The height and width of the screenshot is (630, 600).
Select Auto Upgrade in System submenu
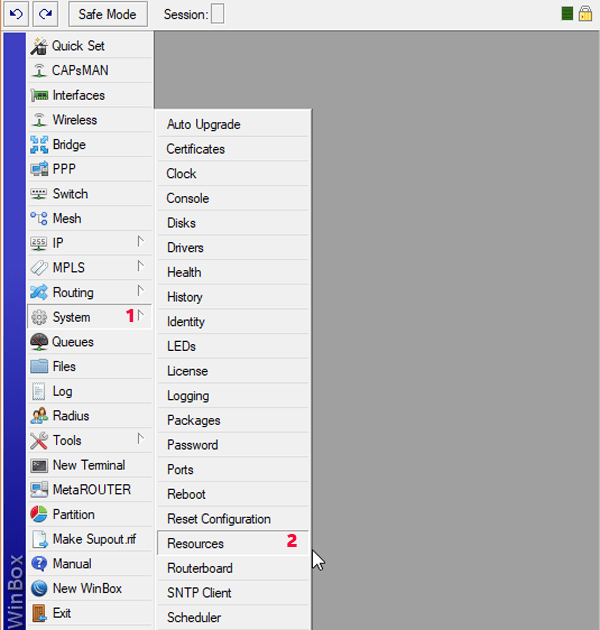233,125
